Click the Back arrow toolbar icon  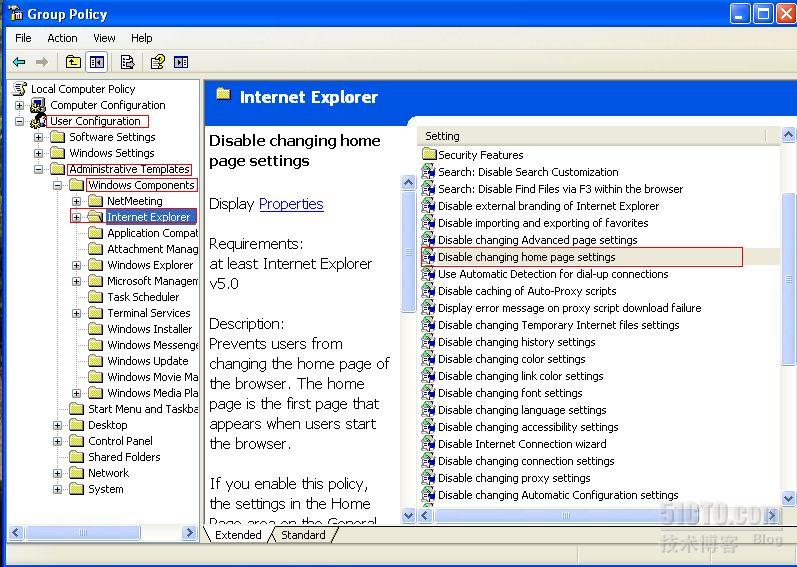tap(19, 62)
